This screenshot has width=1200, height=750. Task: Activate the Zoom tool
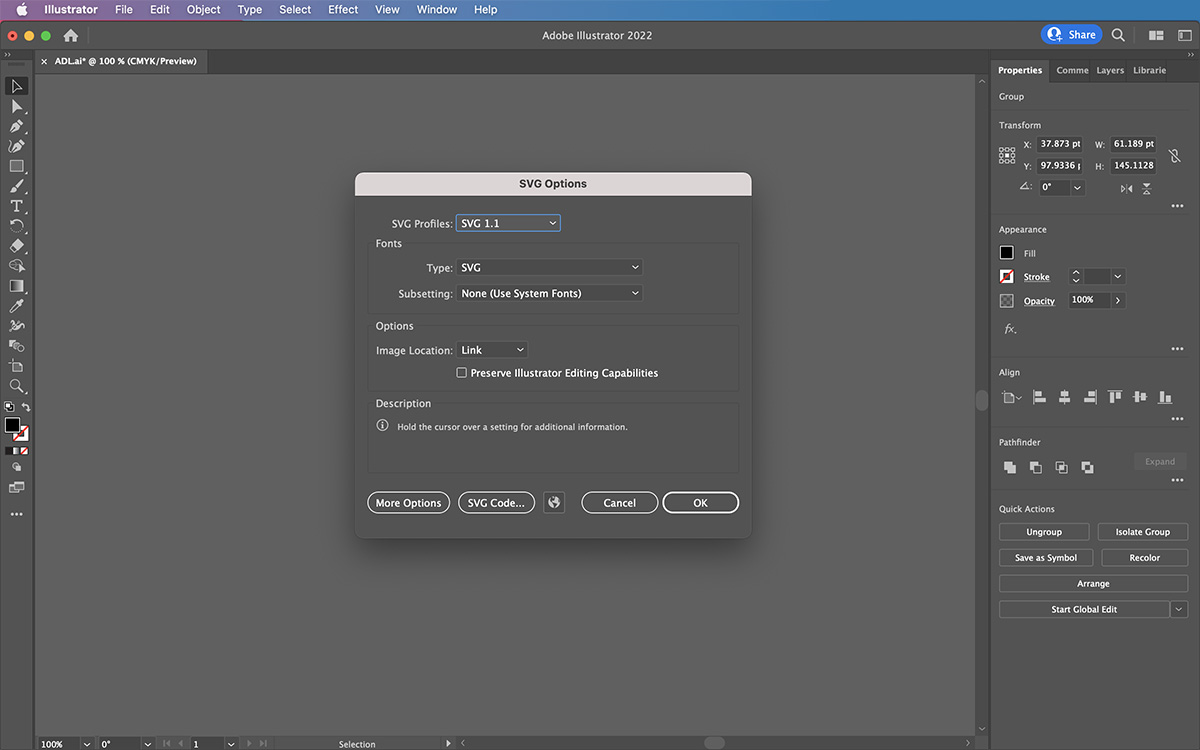tap(16, 386)
